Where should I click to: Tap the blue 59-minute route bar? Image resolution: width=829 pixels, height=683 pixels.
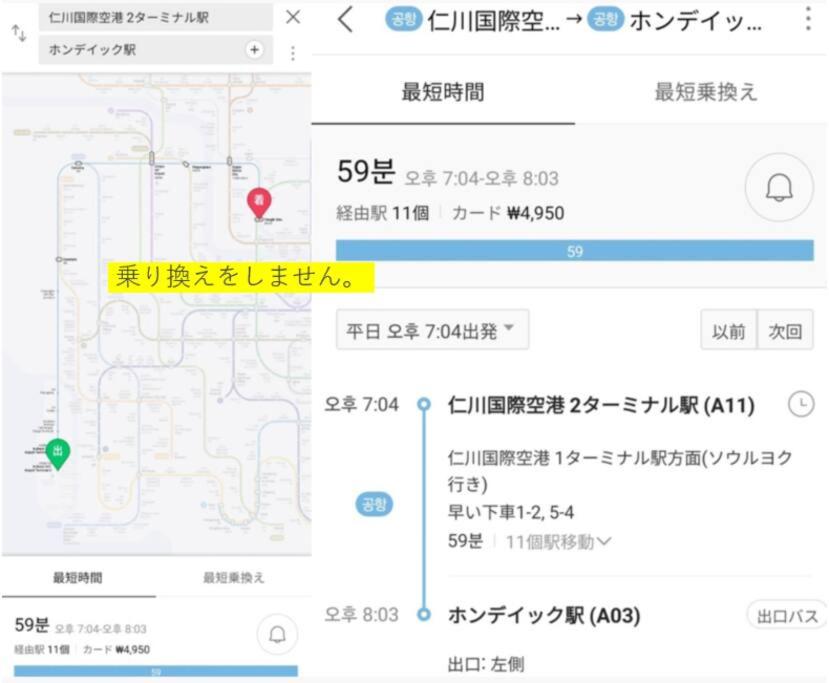[575, 251]
